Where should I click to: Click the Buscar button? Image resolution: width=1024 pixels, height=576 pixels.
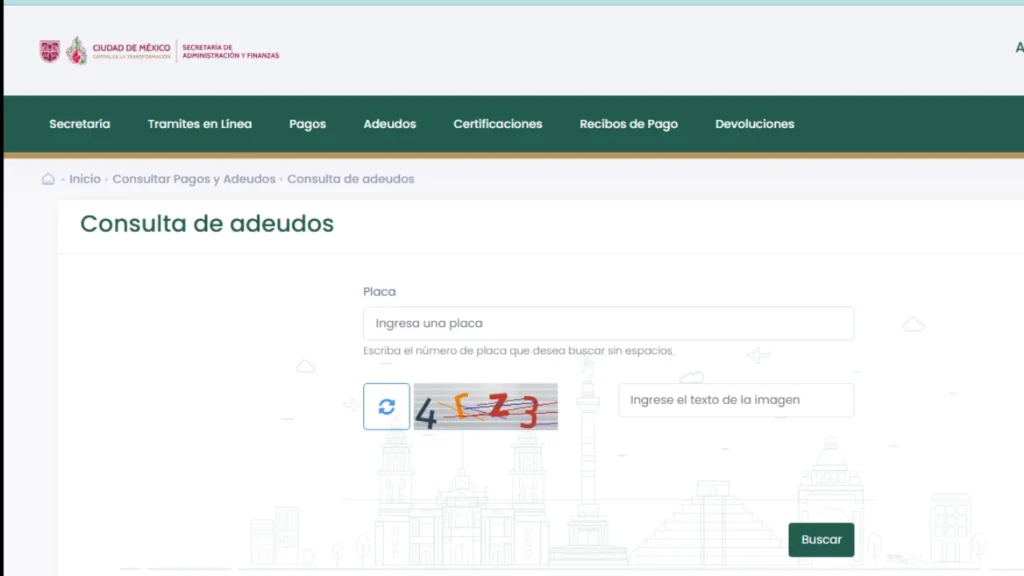pyautogui.click(x=821, y=539)
